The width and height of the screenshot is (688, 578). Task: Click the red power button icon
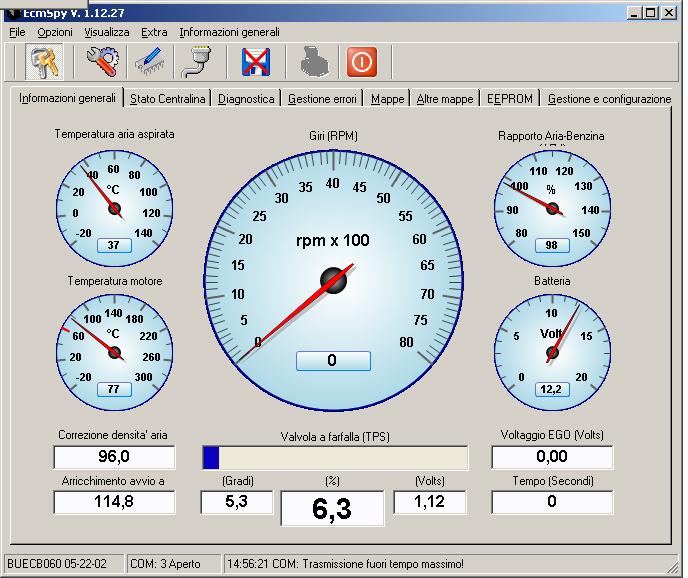(x=362, y=62)
